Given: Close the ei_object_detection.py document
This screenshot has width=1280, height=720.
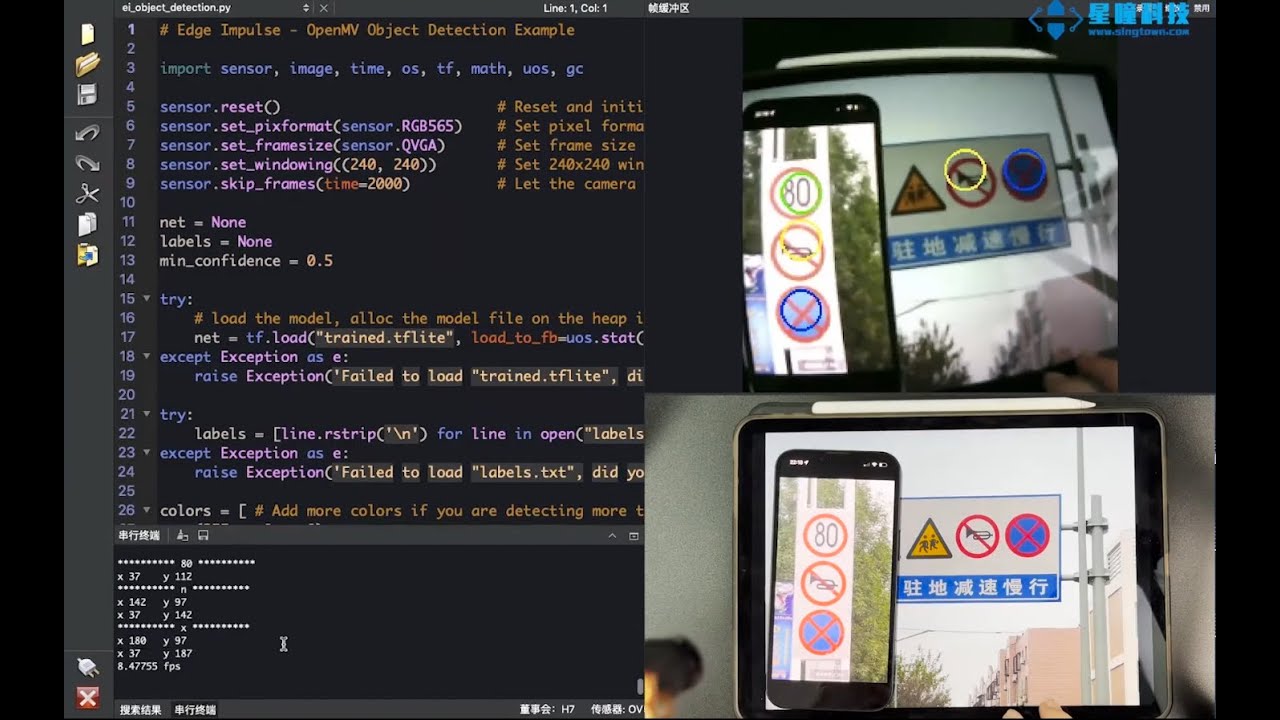Looking at the screenshot, I should point(323,8).
